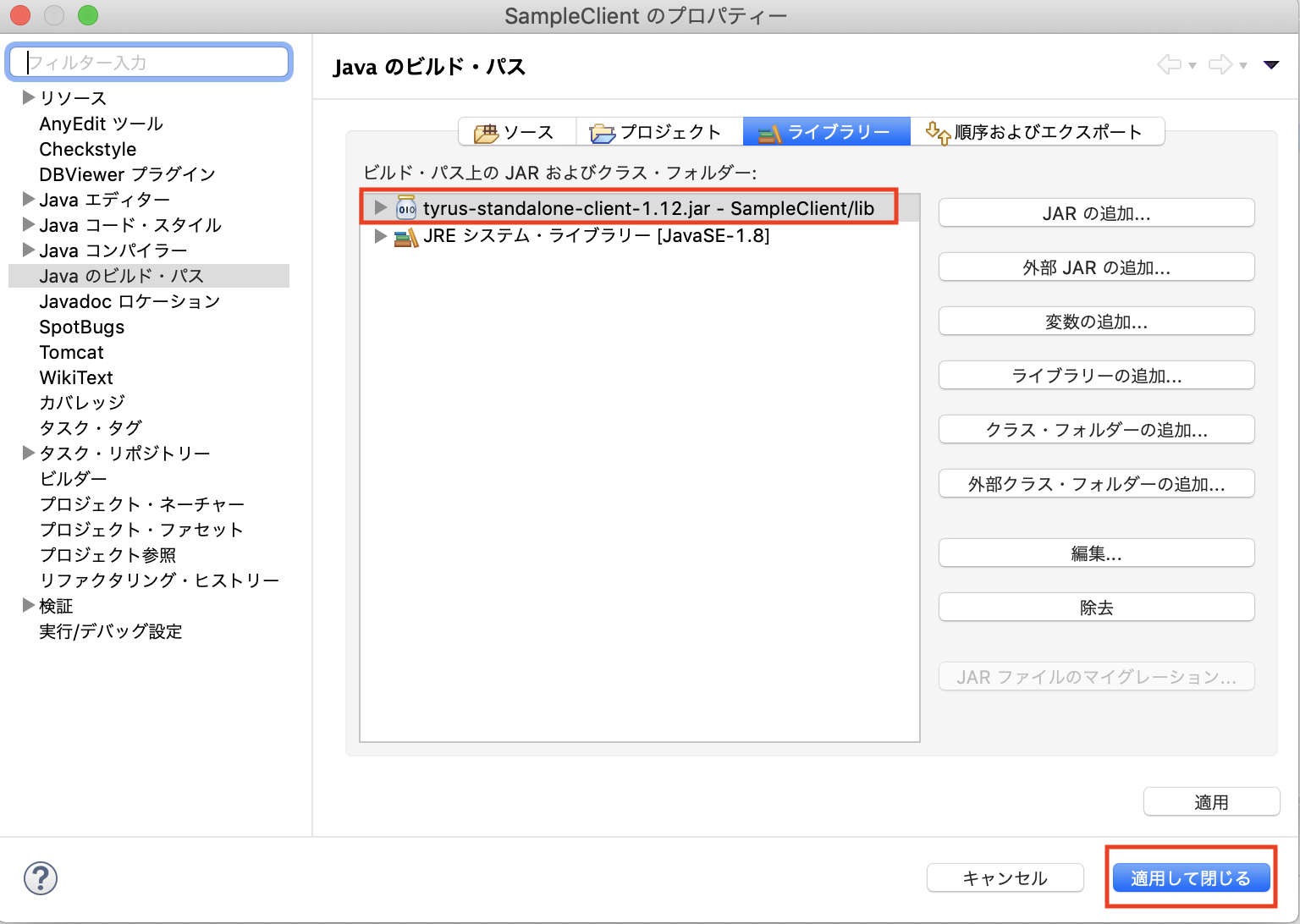The image size is (1300, 924).
Task: Open the forward history dropdown arrow
Action: click(1243, 66)
